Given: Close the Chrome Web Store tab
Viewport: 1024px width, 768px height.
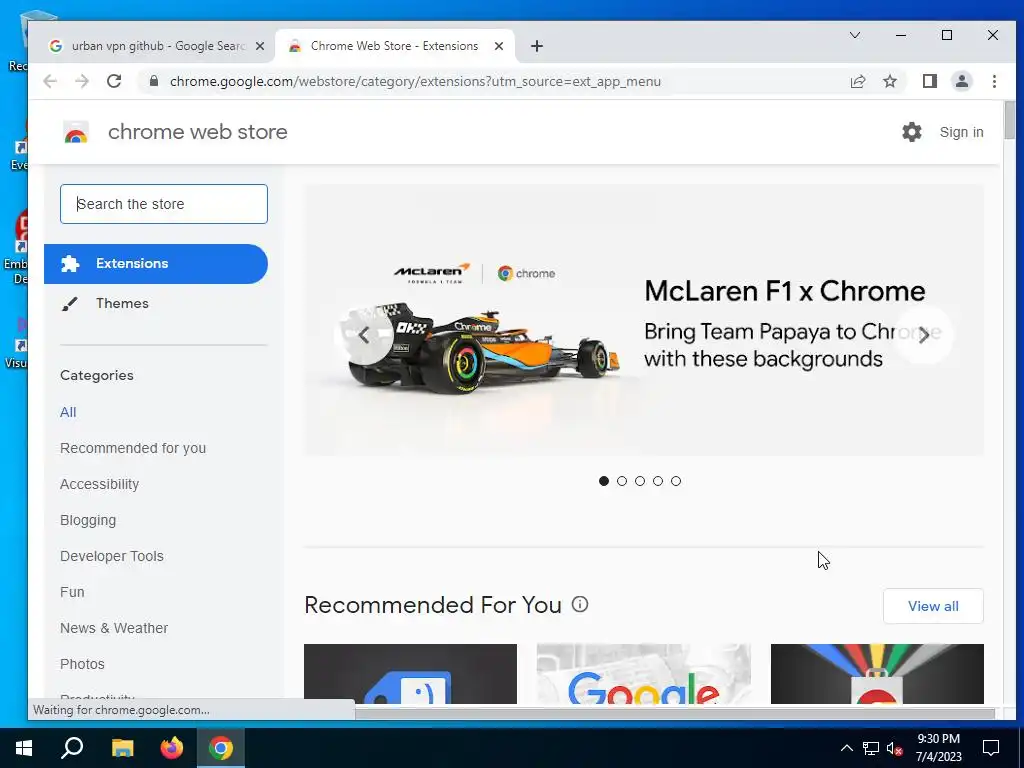Looking at the screenshot, I should [499, 46].
